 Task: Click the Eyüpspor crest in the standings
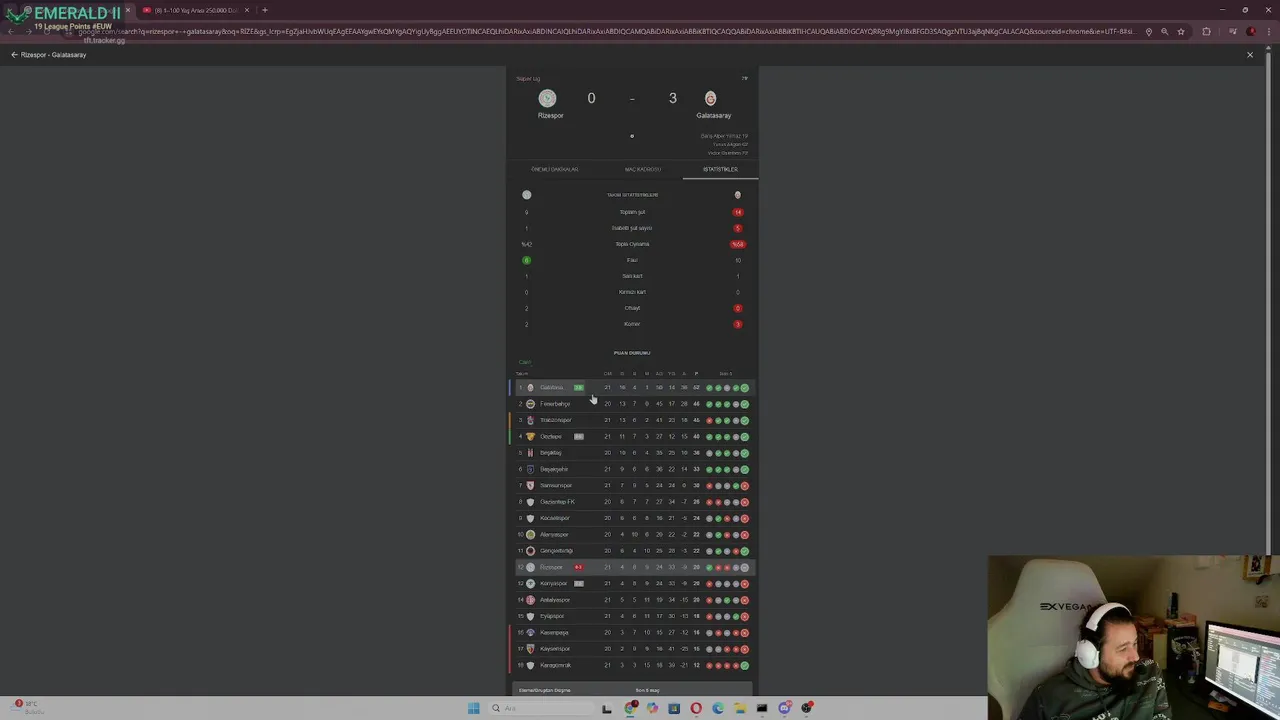coord(530,616)
